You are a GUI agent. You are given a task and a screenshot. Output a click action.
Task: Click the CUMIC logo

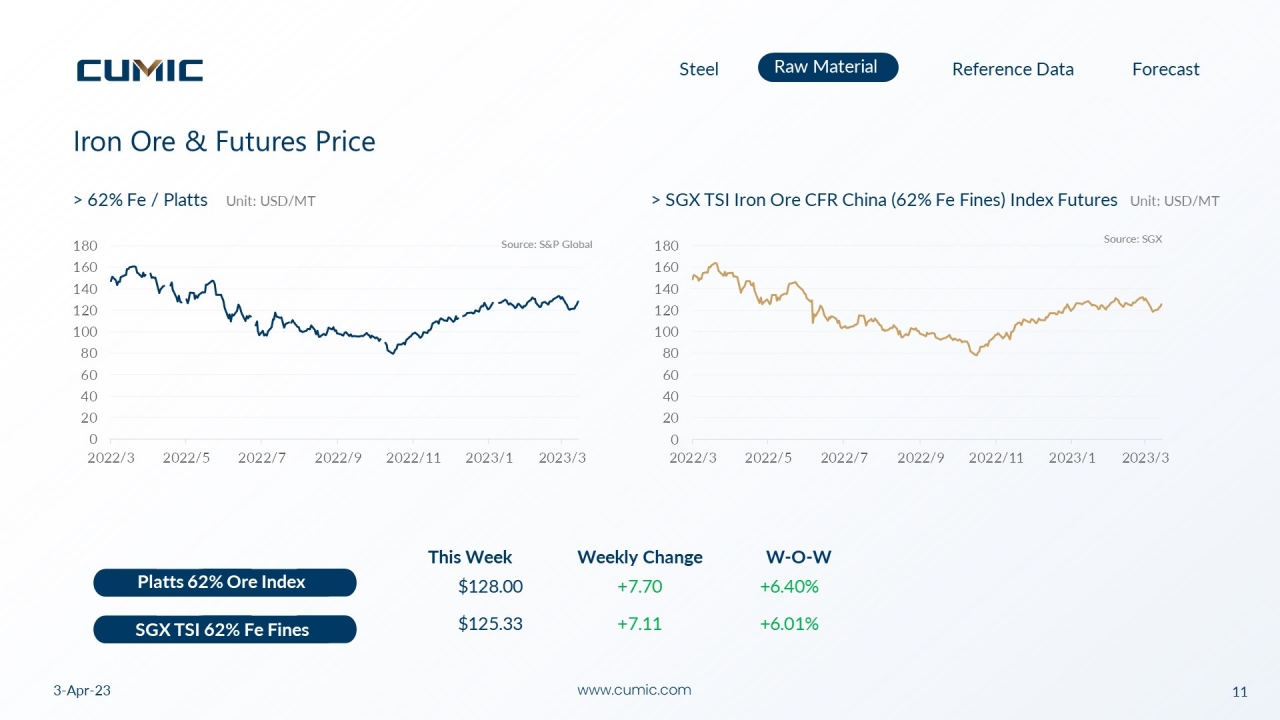(x=140, y=70)
